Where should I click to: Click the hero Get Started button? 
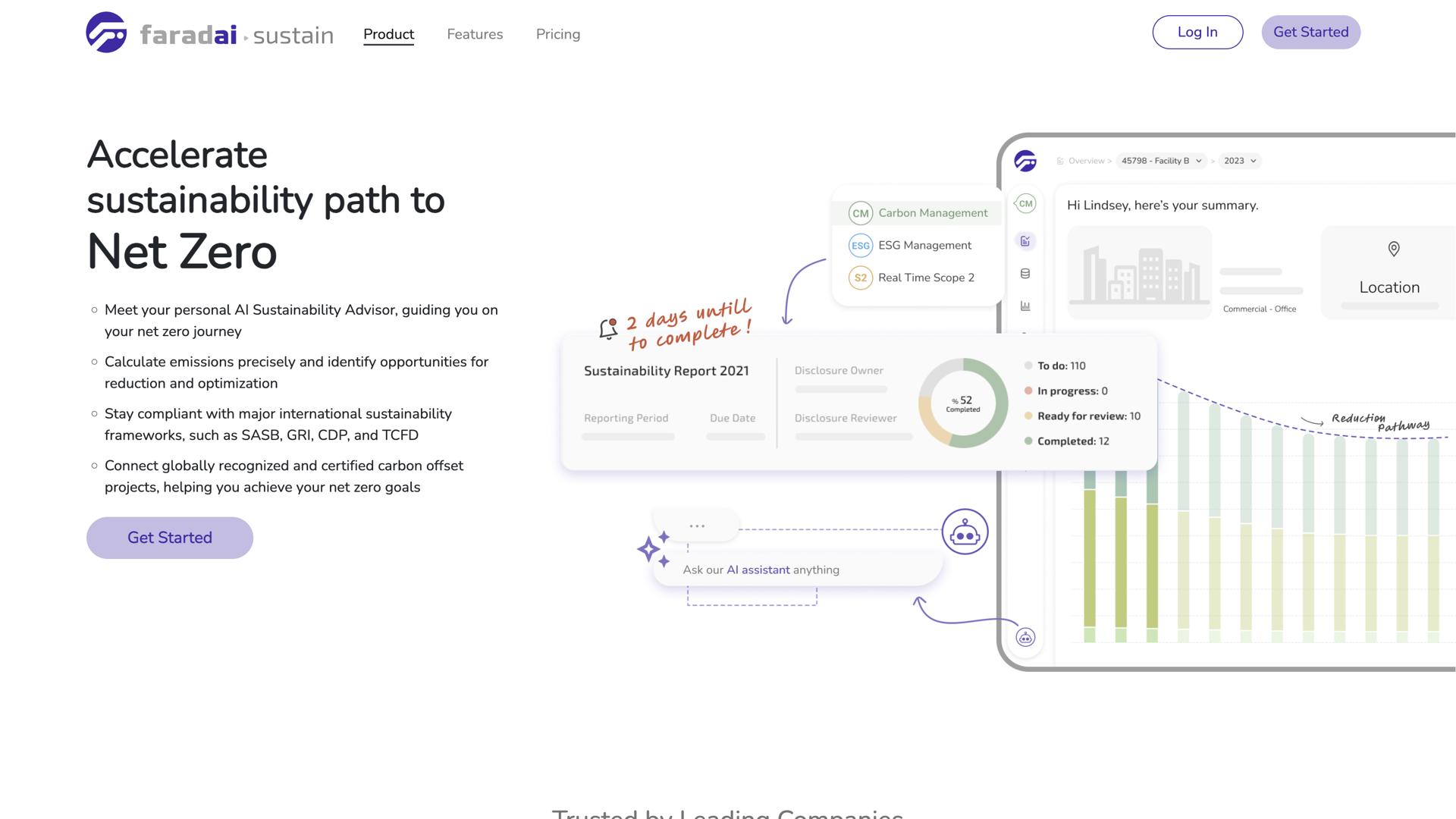tap(170, 538)
